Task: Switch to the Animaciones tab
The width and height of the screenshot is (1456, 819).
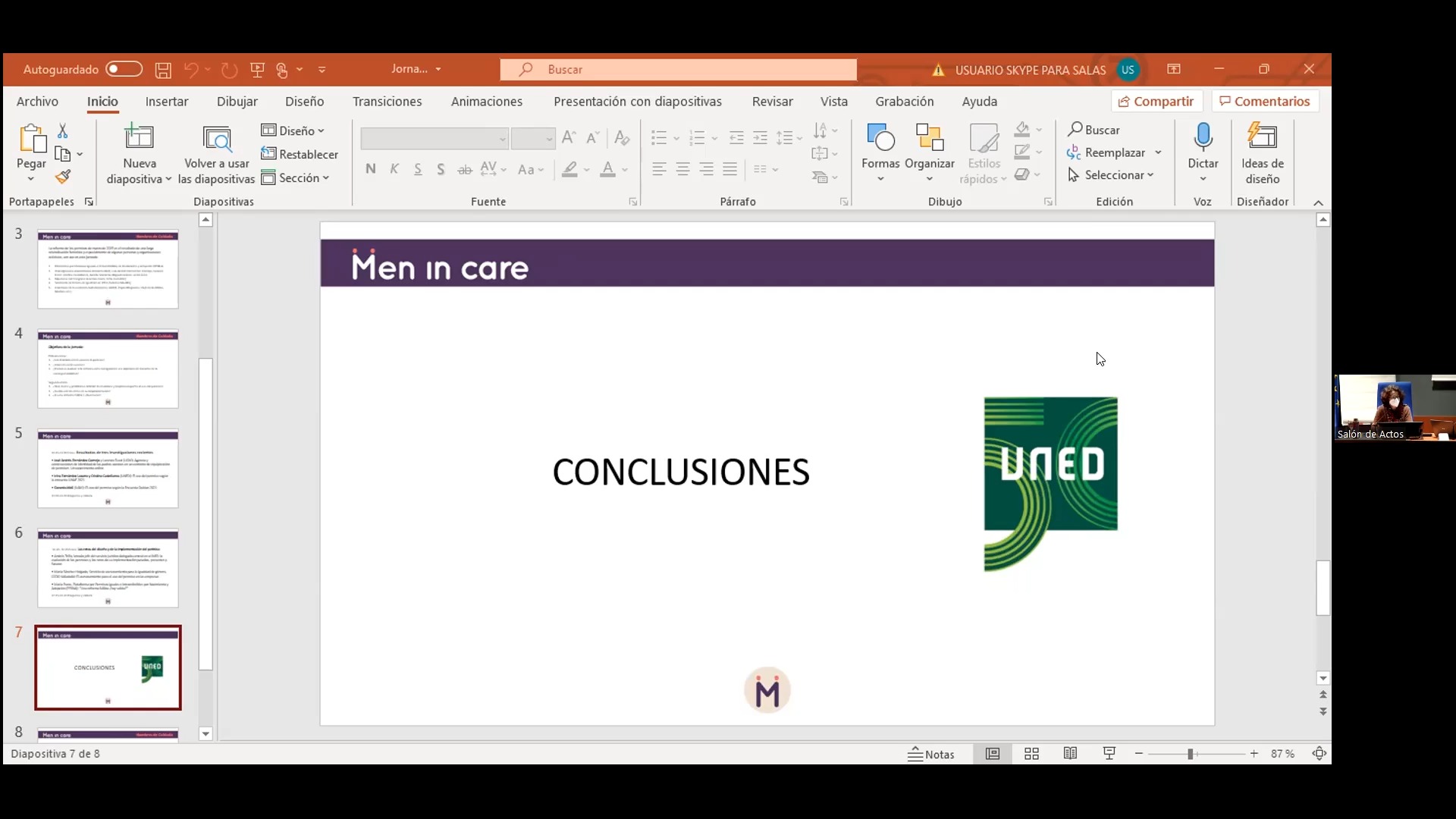Action: coord(487,102)
